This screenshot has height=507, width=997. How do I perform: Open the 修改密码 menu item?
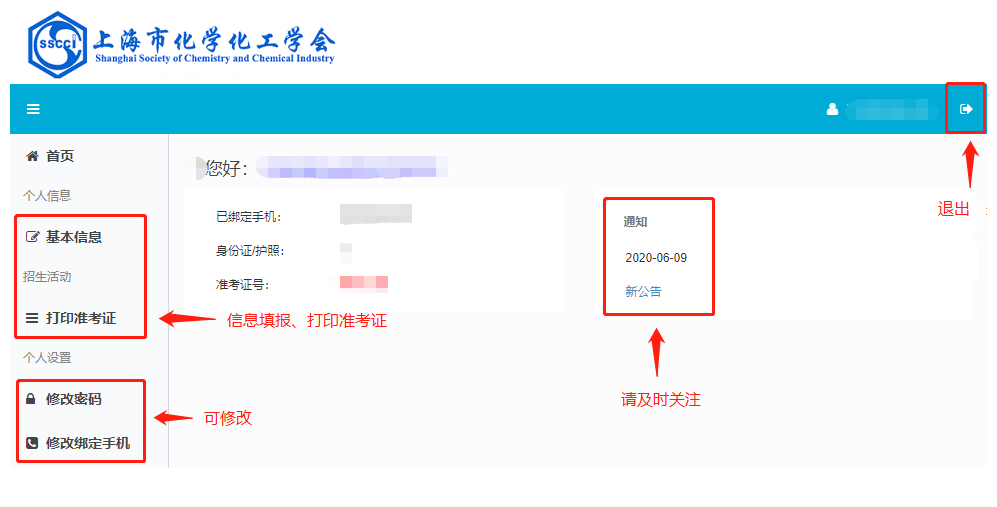tap(74, 399)
